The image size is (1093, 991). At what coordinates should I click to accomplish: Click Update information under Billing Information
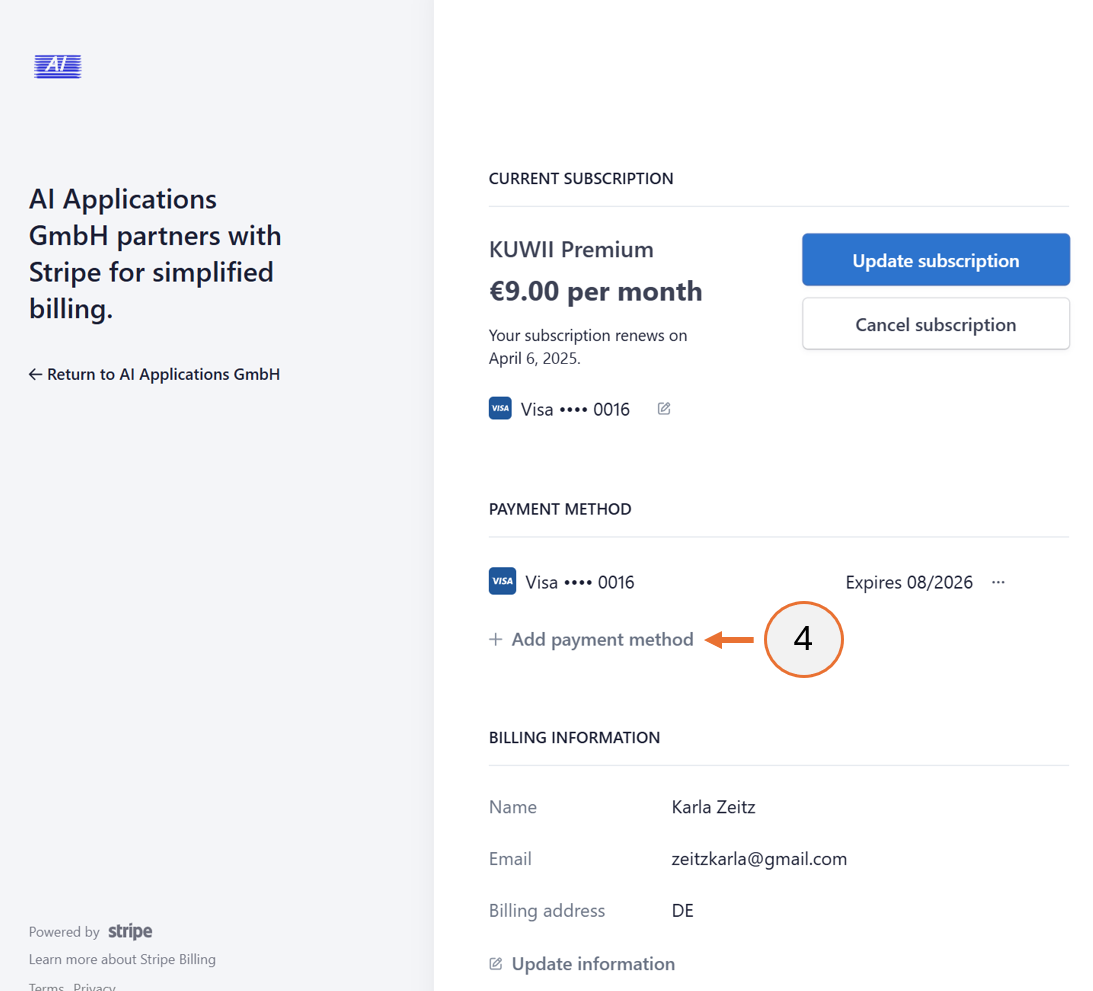pos(592,963)
